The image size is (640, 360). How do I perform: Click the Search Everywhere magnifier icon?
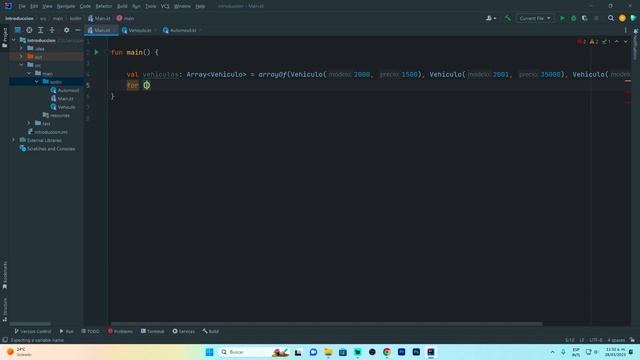611,18
